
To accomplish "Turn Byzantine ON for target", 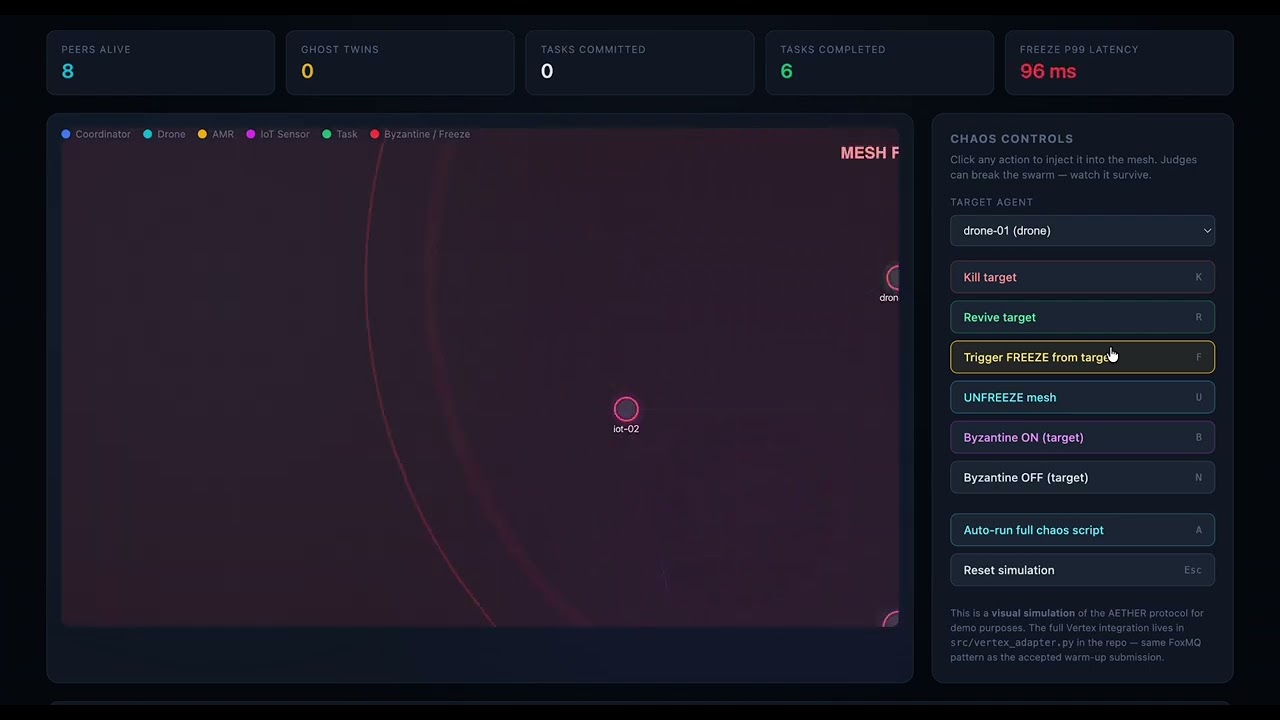I will click(x=1082, y=437).
